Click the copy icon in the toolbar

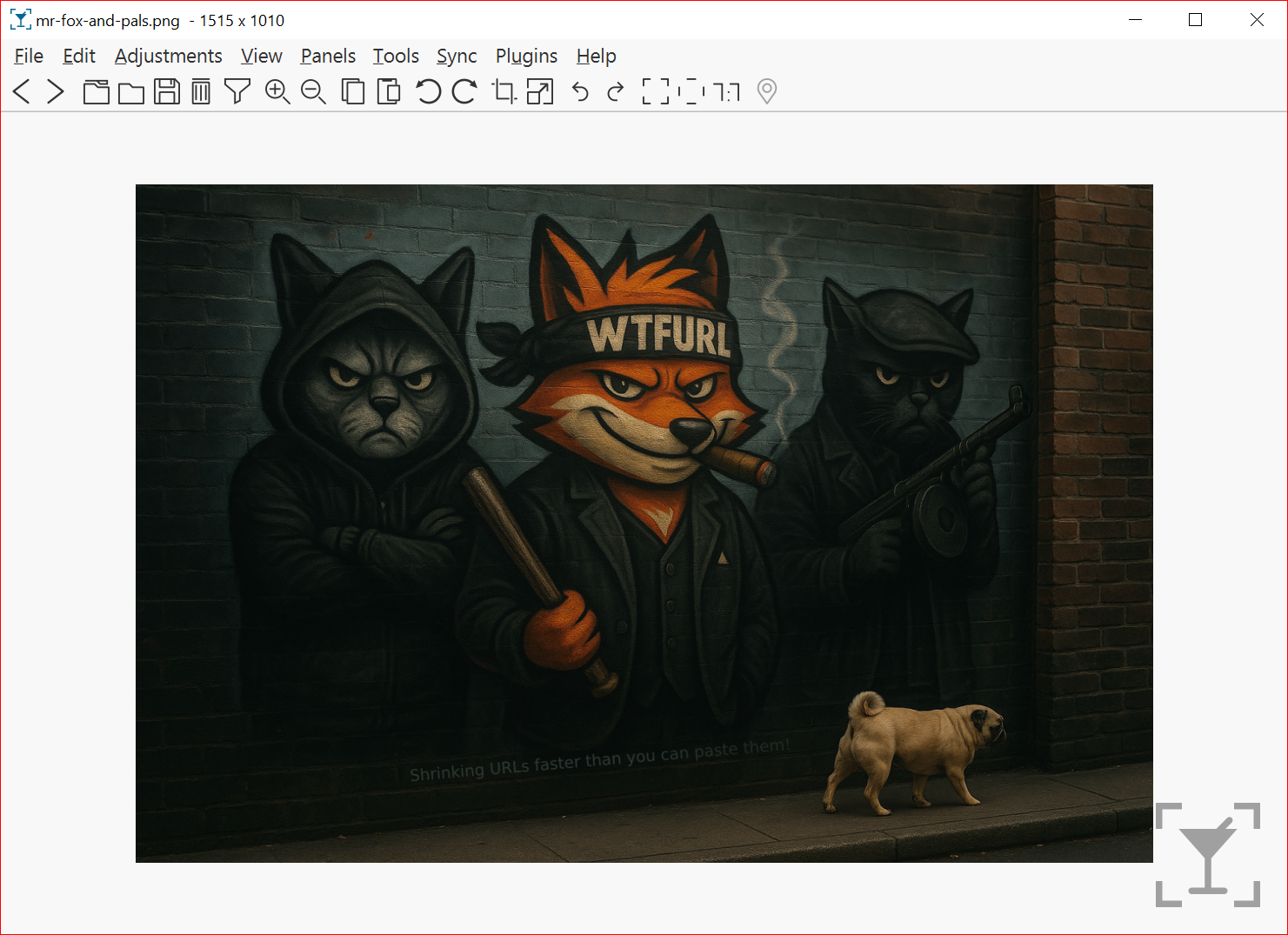(353, 91)
